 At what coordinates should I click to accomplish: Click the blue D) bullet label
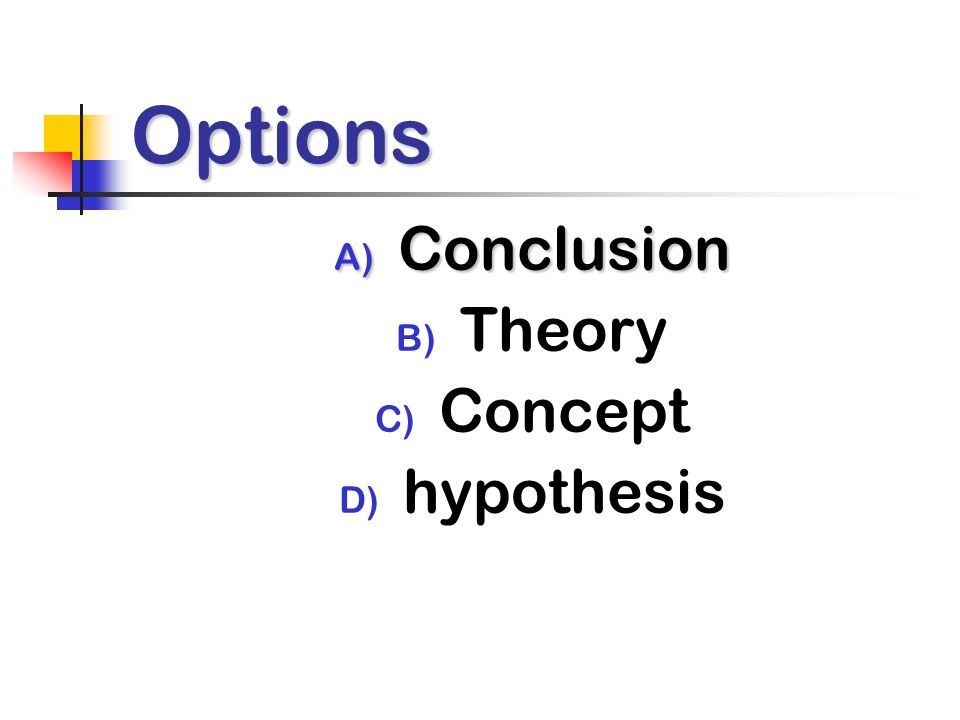pyautogui.click(x=359, y=501)
